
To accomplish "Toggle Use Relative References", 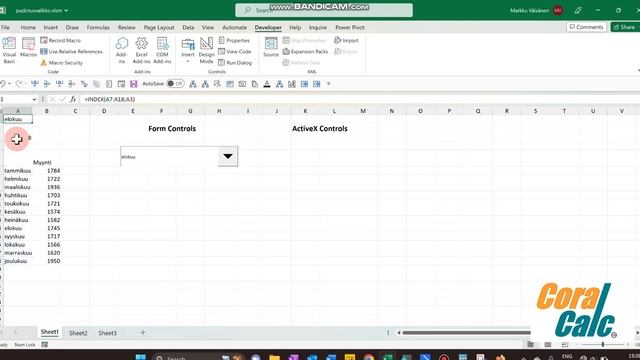I will coord(71,51).
